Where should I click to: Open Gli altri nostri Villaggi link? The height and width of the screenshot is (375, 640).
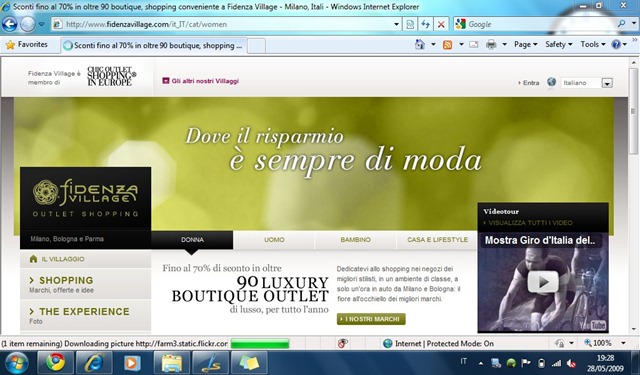[x=200, y=81]
